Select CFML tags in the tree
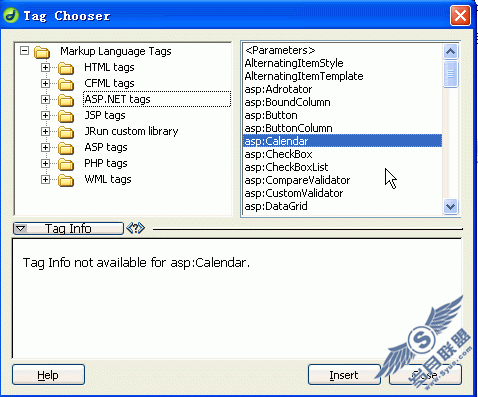478x397 pixels. 109,83
